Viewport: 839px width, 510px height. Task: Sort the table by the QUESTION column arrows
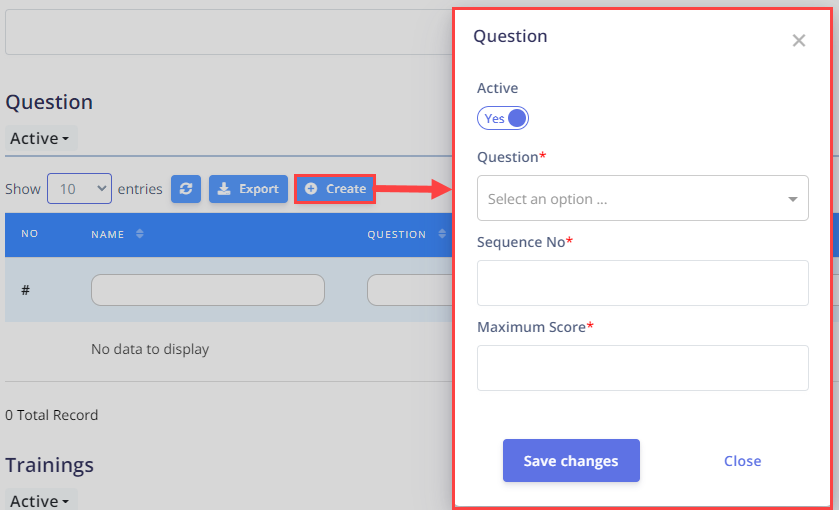[442, 234]
